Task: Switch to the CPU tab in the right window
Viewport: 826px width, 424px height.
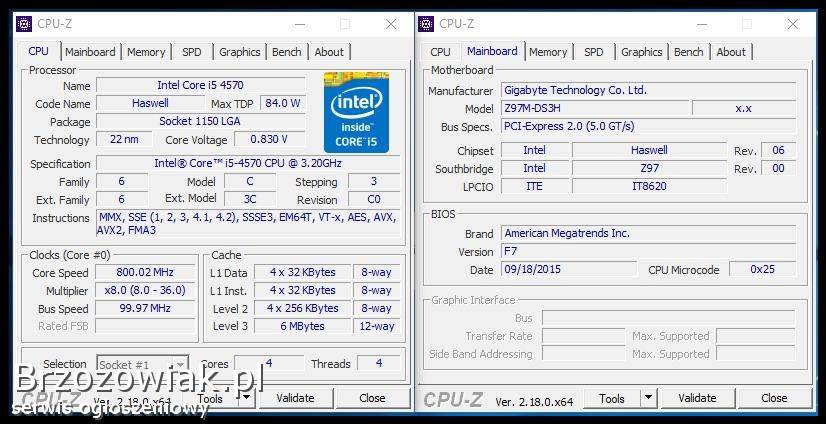Action: [440, 52]
